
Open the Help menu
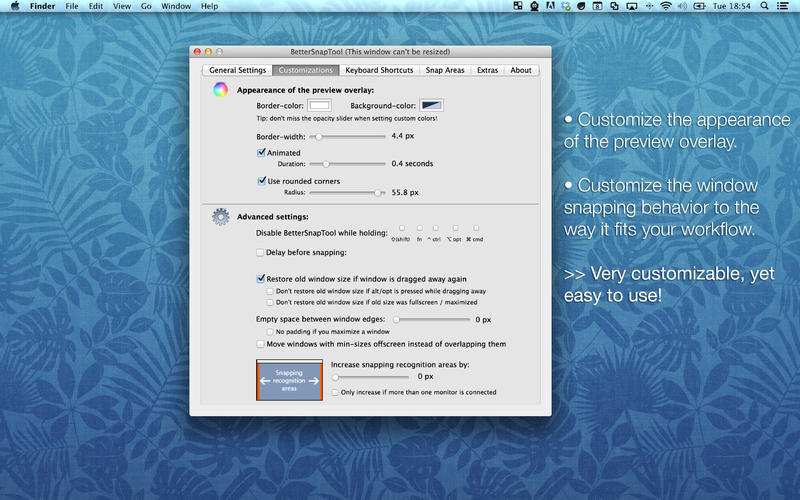pyautogui.click(x=209, y=6)
